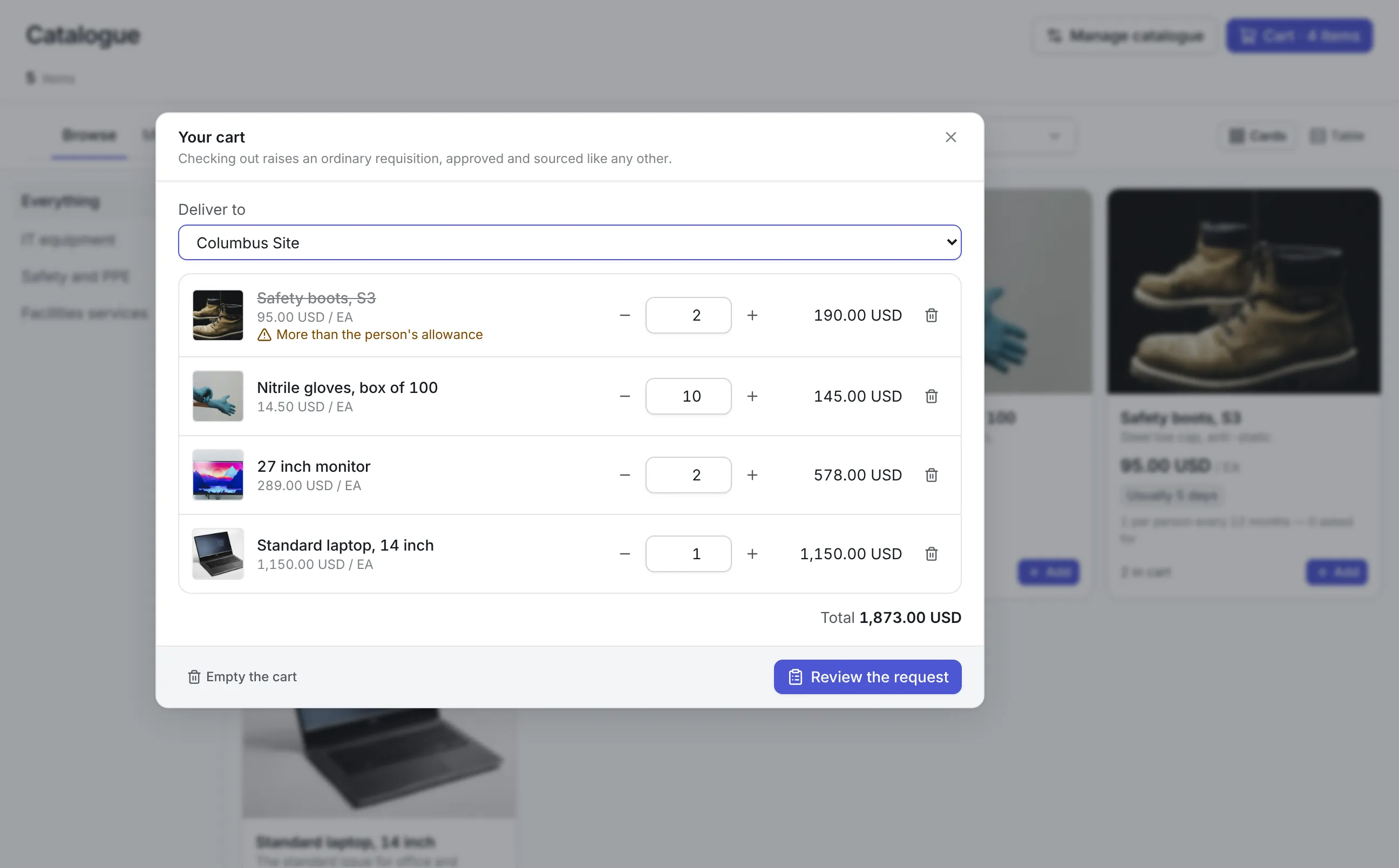Image resolution: width=1399 pixels, height=868 pixels.
Task: Click the Cart 4 items button behind dialog
Action: pyautogui.click(x=1299, y=36)
